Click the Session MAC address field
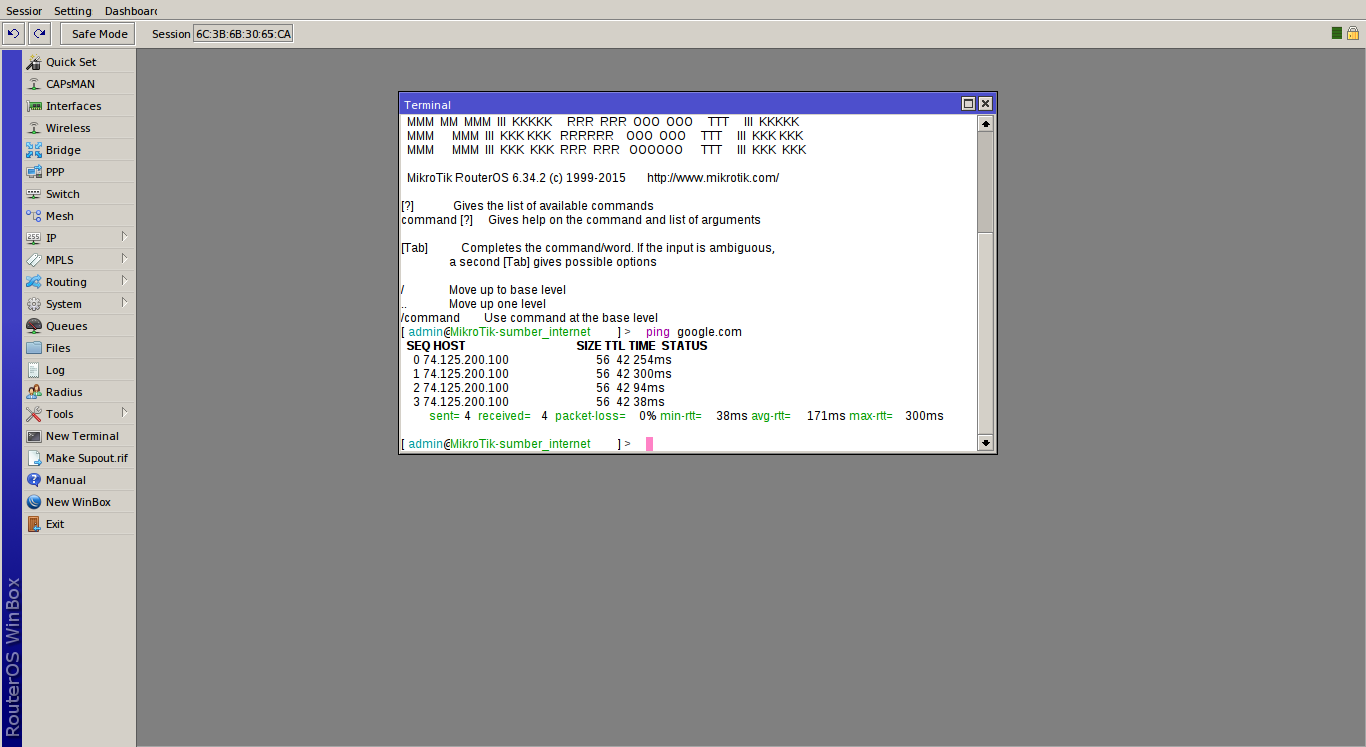Viewport: 1366px width, 747px height. [x=243, y=34]
